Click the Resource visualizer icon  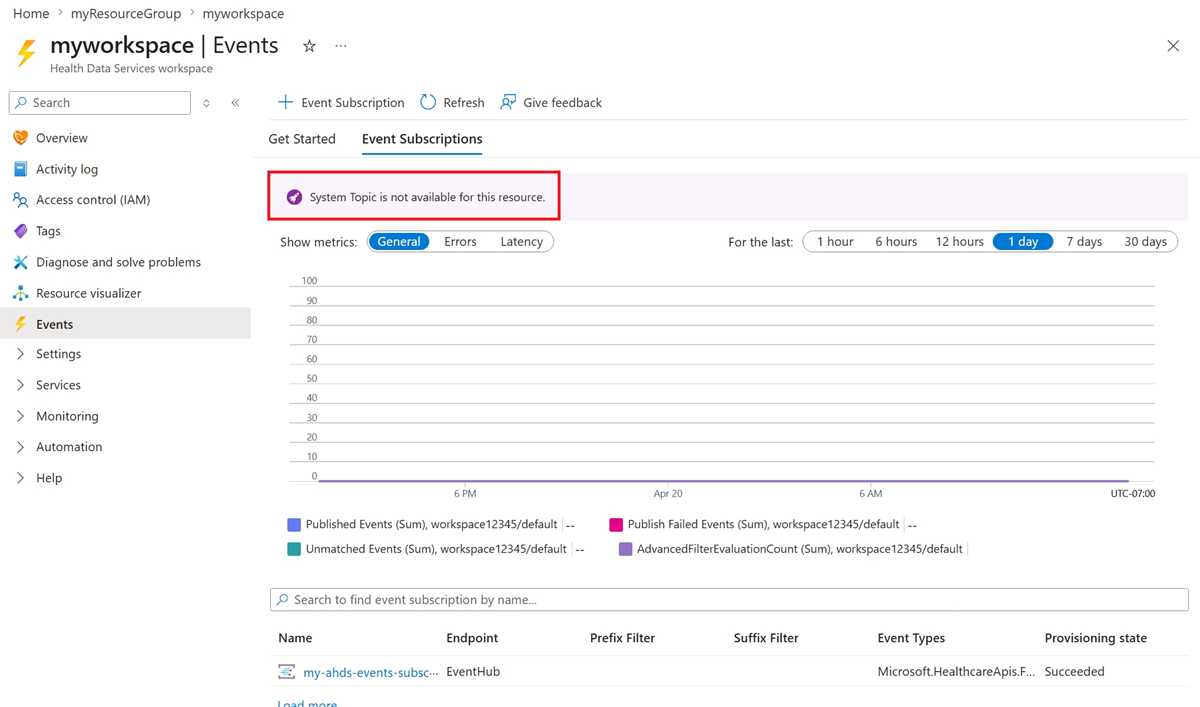point(20,293)
